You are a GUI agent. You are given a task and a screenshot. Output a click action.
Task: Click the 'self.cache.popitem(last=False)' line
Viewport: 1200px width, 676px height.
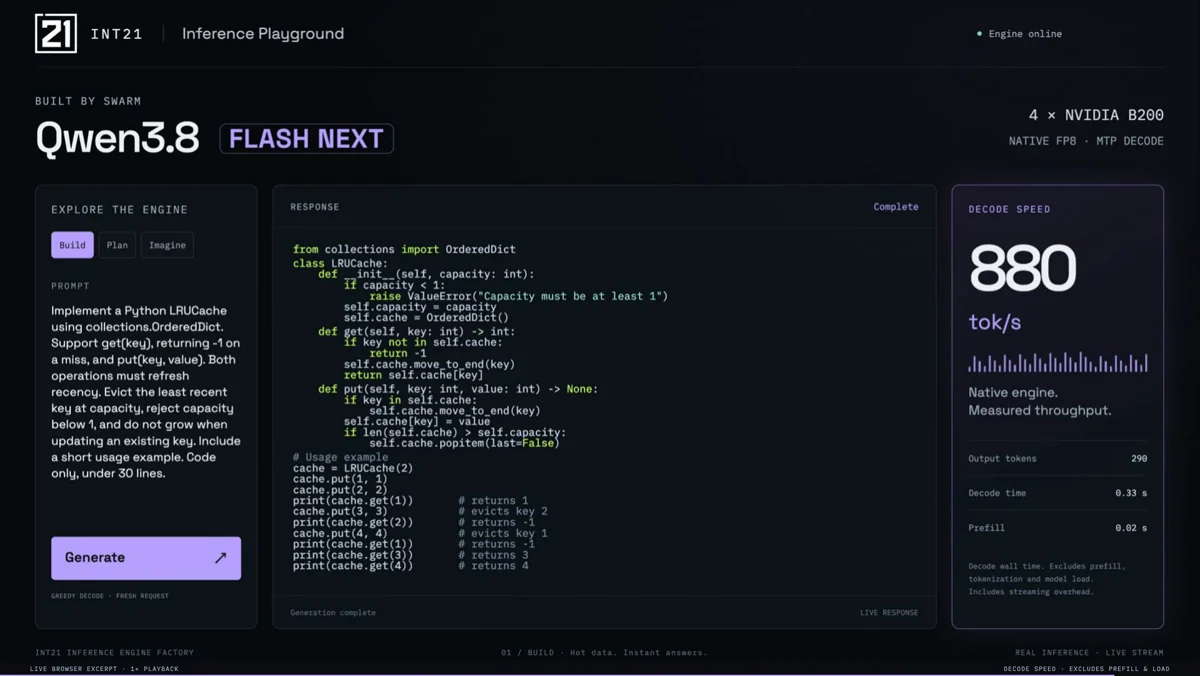click(464, 443)
